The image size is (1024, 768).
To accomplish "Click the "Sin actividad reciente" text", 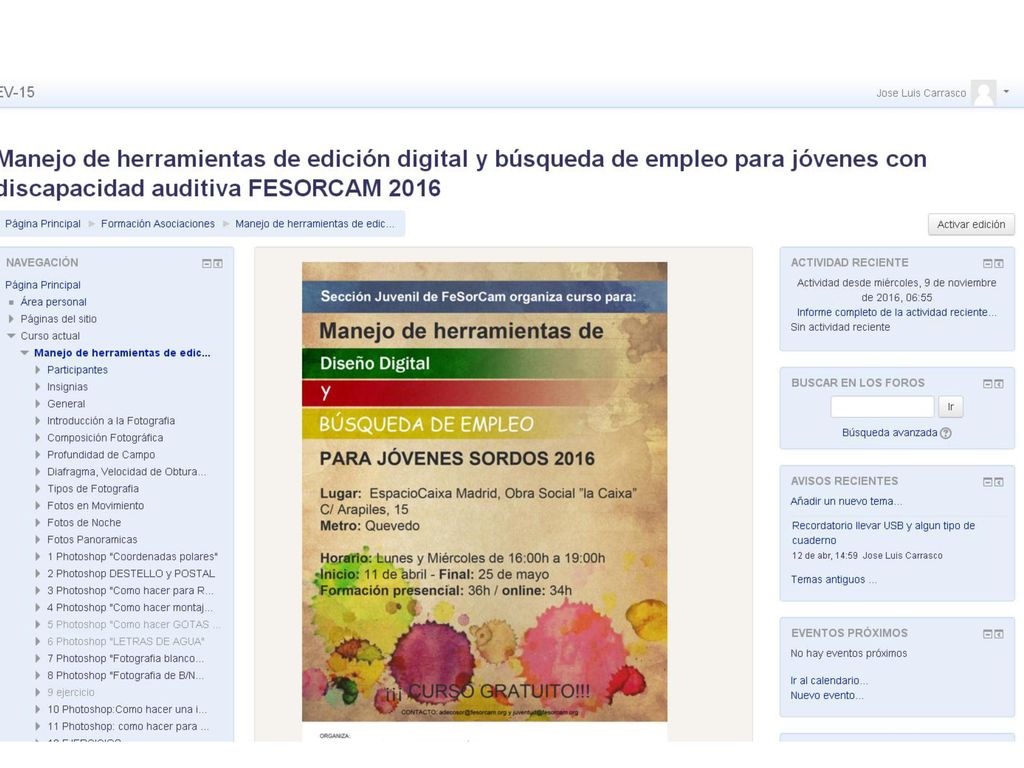I will tap(840, 327).
